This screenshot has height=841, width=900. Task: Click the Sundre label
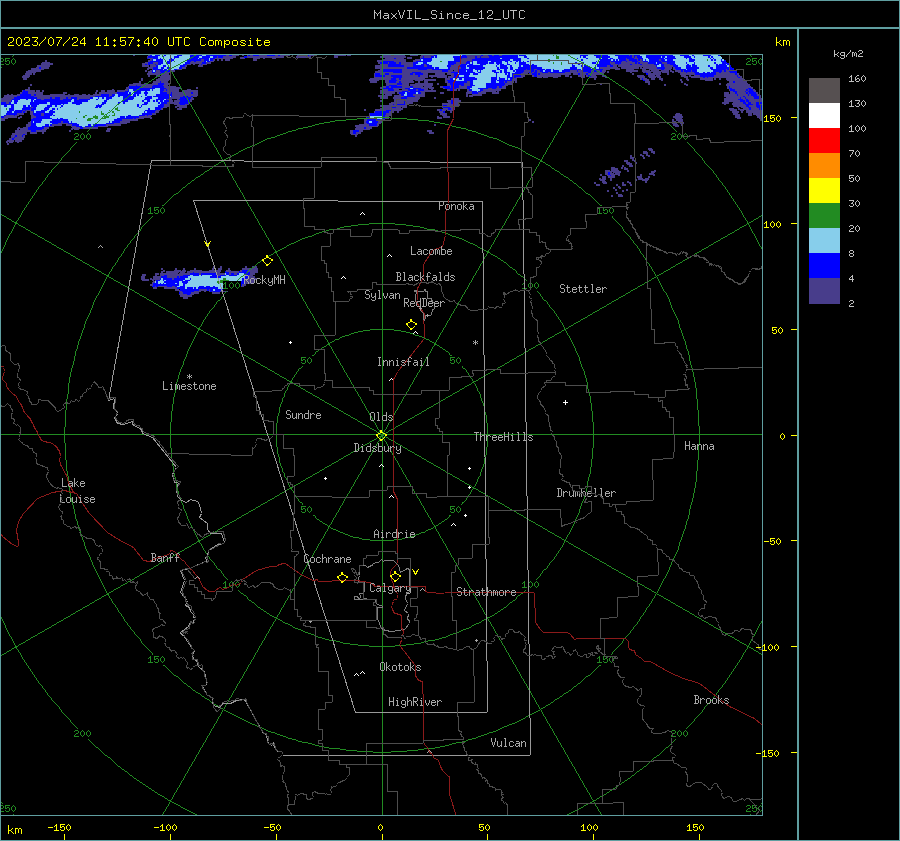click(x=303, y=415)
